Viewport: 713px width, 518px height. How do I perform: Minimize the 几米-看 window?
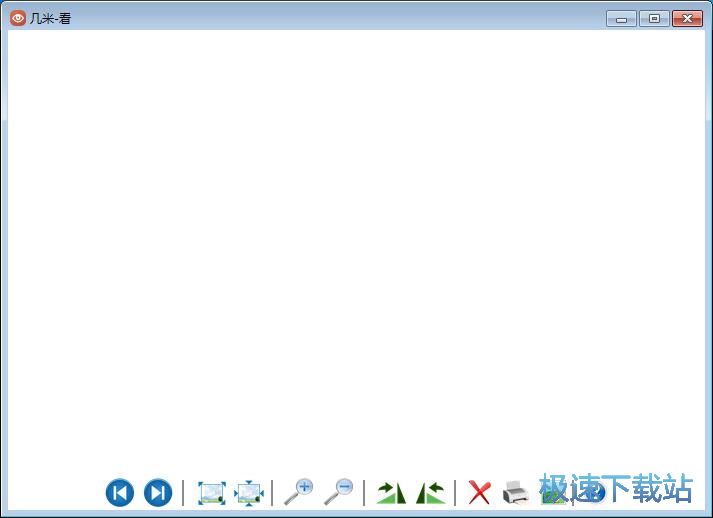point(621,19)
